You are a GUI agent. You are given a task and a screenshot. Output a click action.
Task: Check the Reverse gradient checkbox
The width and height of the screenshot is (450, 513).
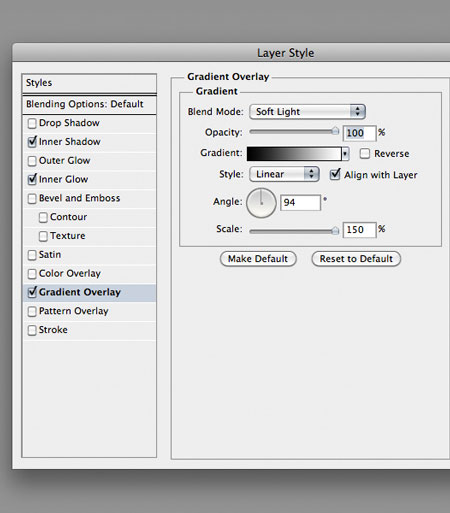coord(365,154)
